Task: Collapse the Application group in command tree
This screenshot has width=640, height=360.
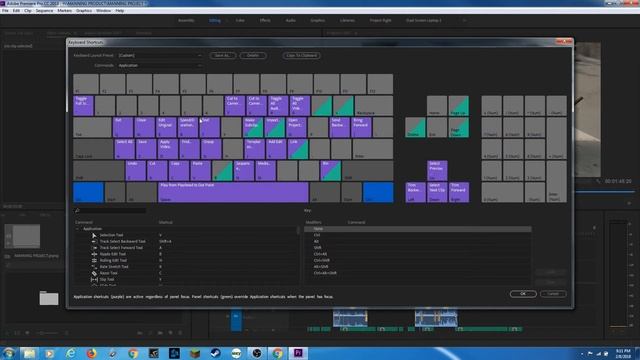Action: click(x=78, y=229)
